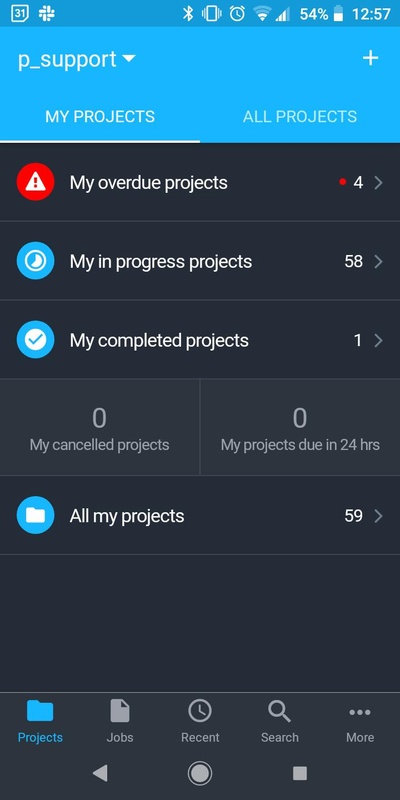Screen dimensions: 400x800
Task: Open the All my projects folder icon
Action: point(35,515)
